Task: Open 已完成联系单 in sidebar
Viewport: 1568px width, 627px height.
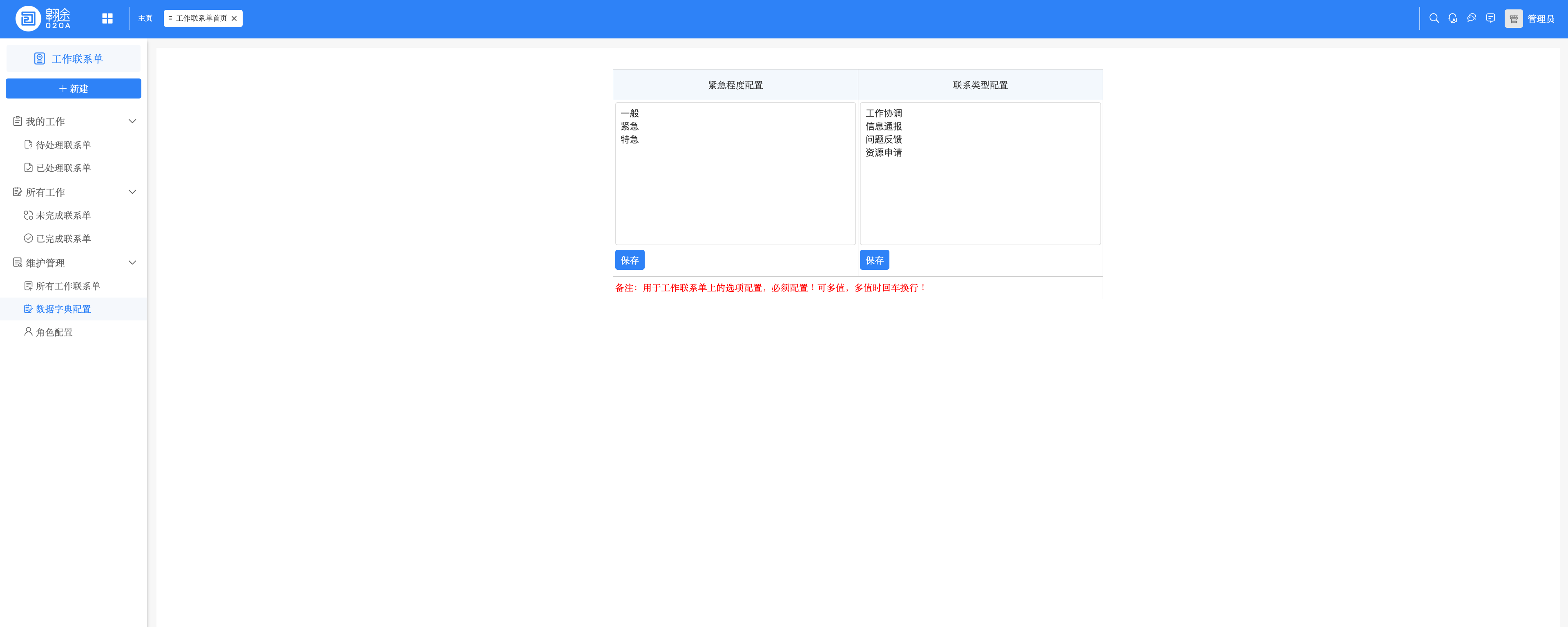Action: pyautogui.click(x=73, y=239)
